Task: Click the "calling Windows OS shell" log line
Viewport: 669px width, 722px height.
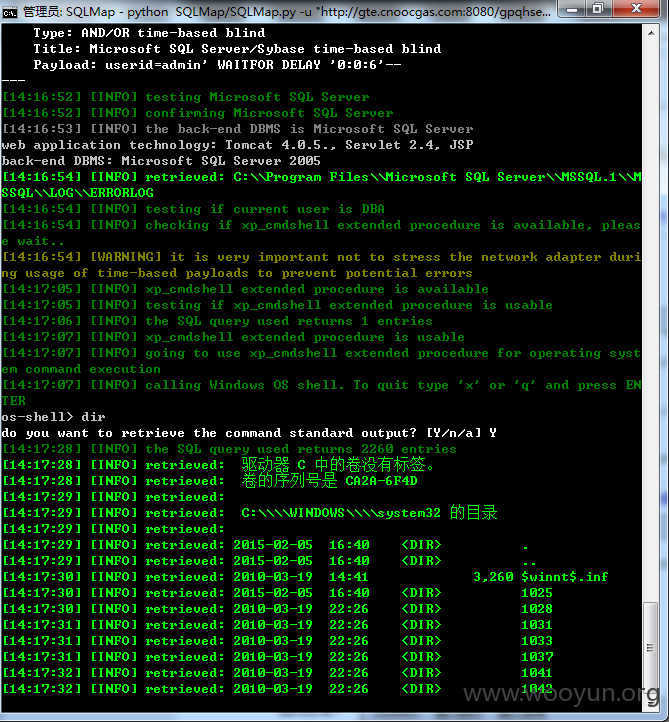Action: point(321,393)
